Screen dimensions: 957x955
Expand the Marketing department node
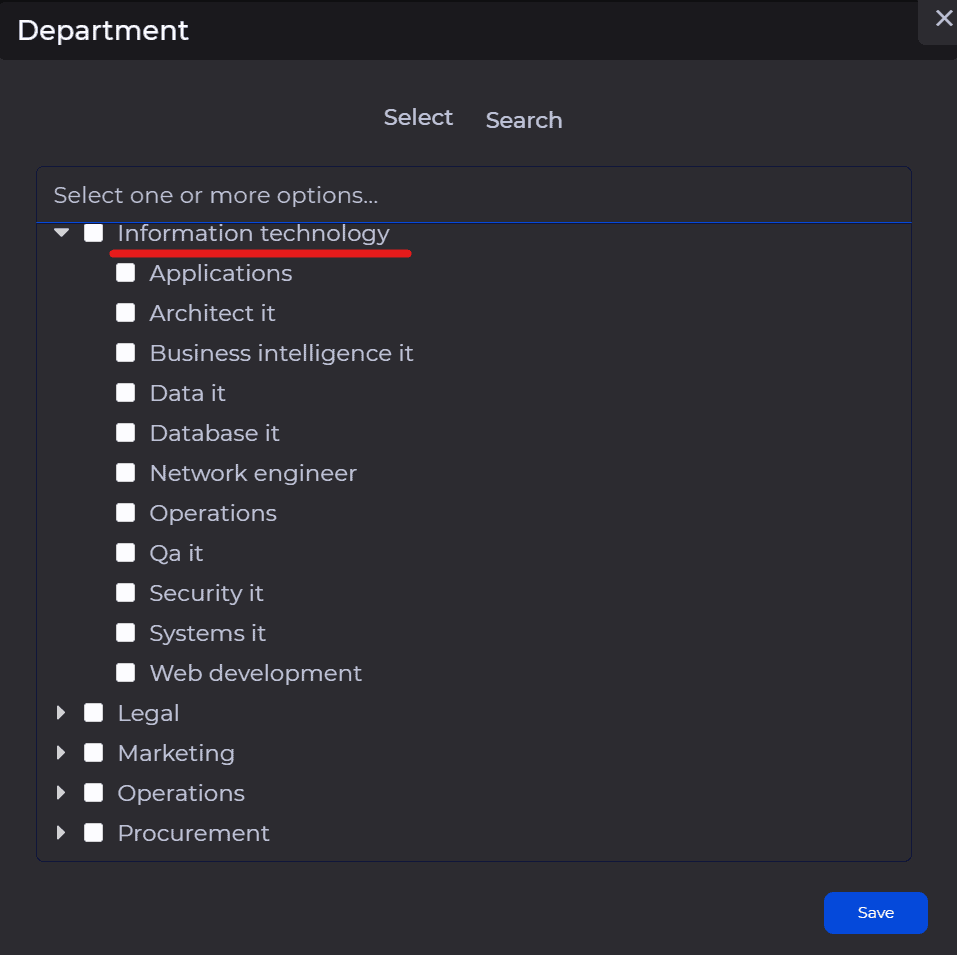pyautogui.click(x=62, y=753)
